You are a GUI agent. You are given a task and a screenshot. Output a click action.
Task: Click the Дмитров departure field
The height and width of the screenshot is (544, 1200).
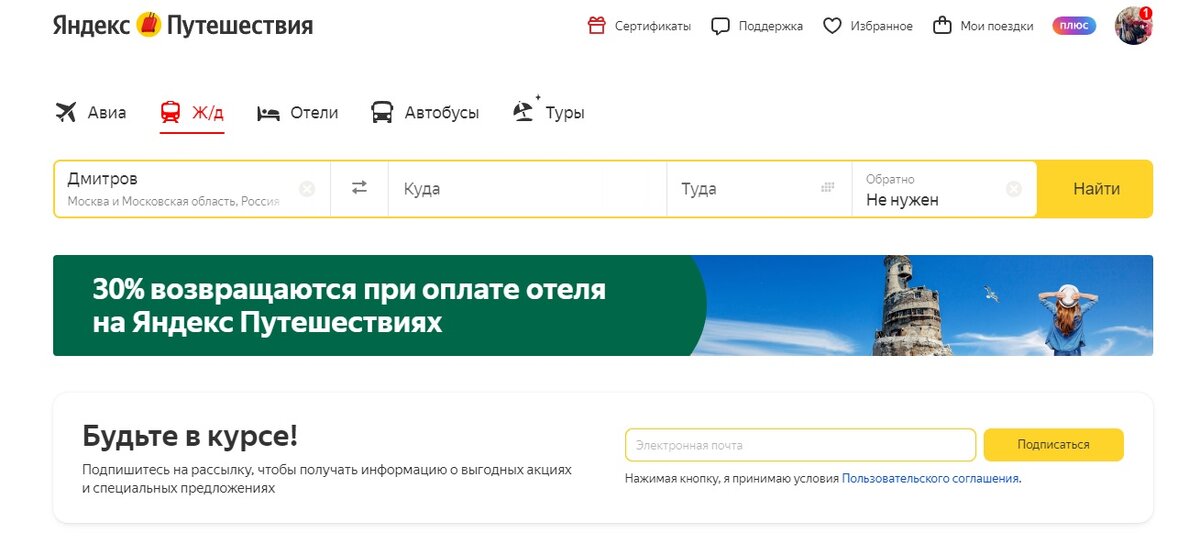point(192,189)
